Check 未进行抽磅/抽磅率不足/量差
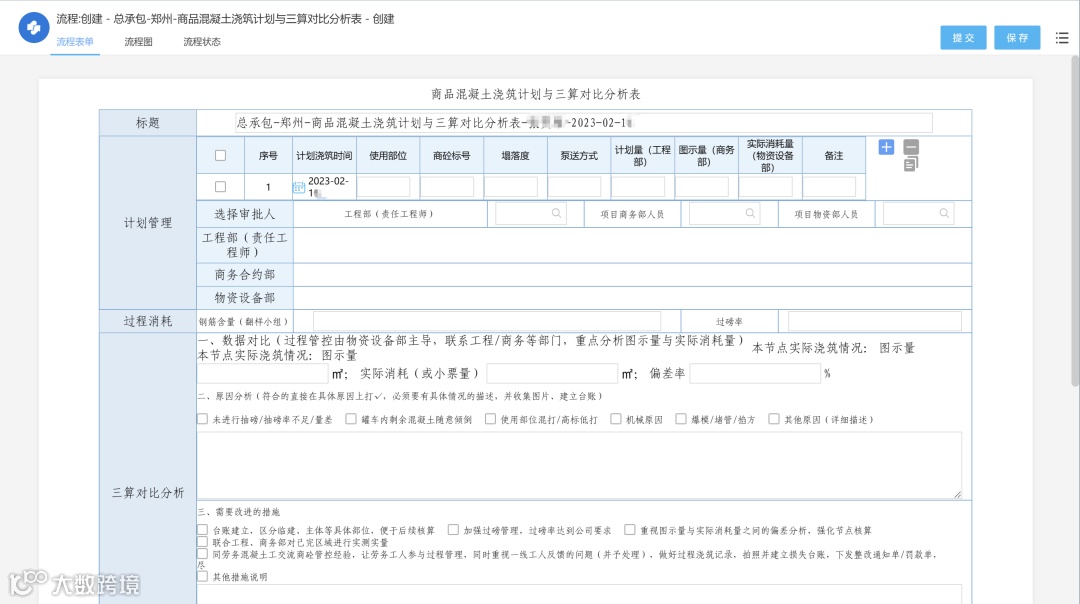 (x=202, y=419)
